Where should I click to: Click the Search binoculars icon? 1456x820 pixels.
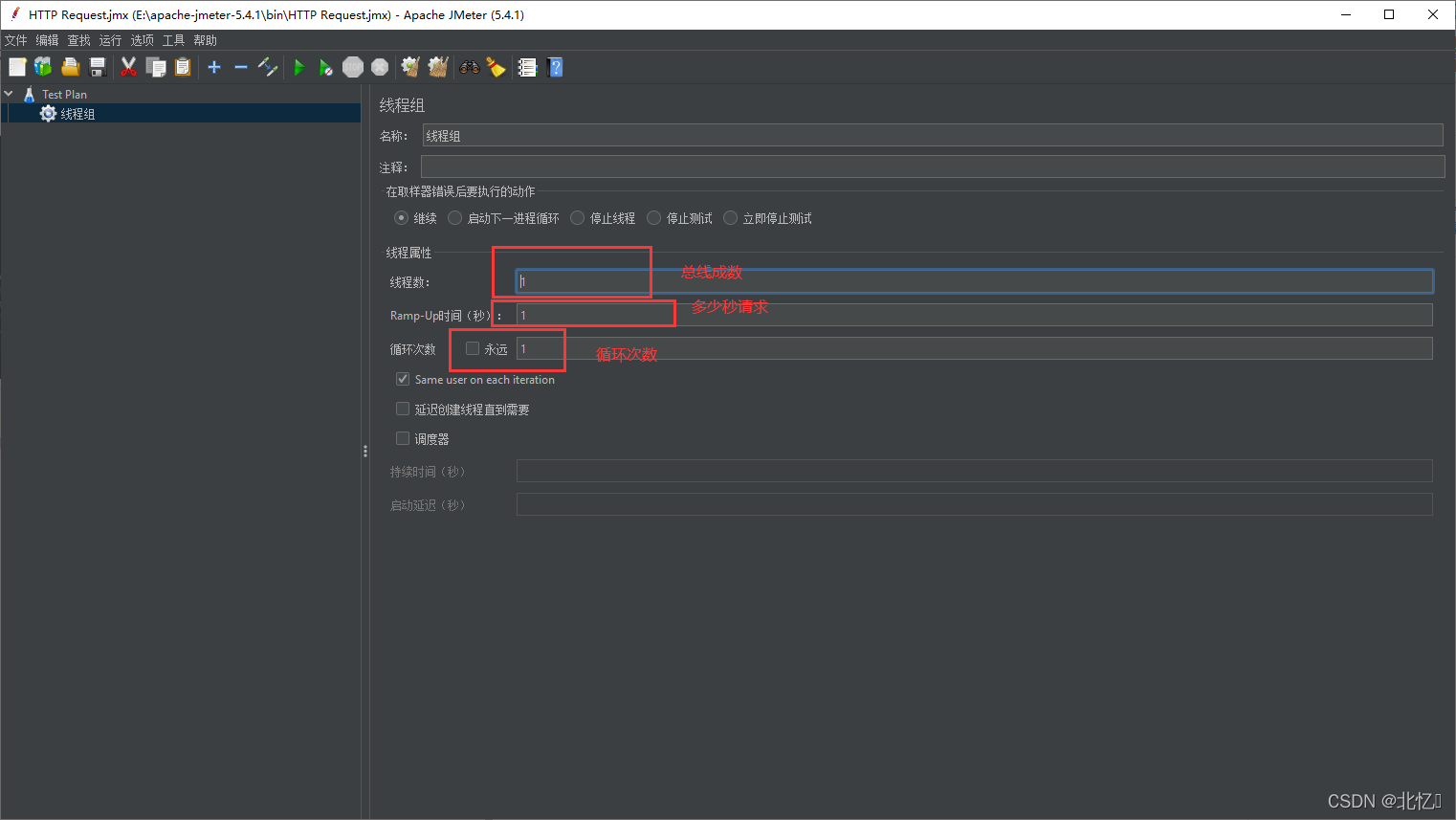tap(470, 67)
